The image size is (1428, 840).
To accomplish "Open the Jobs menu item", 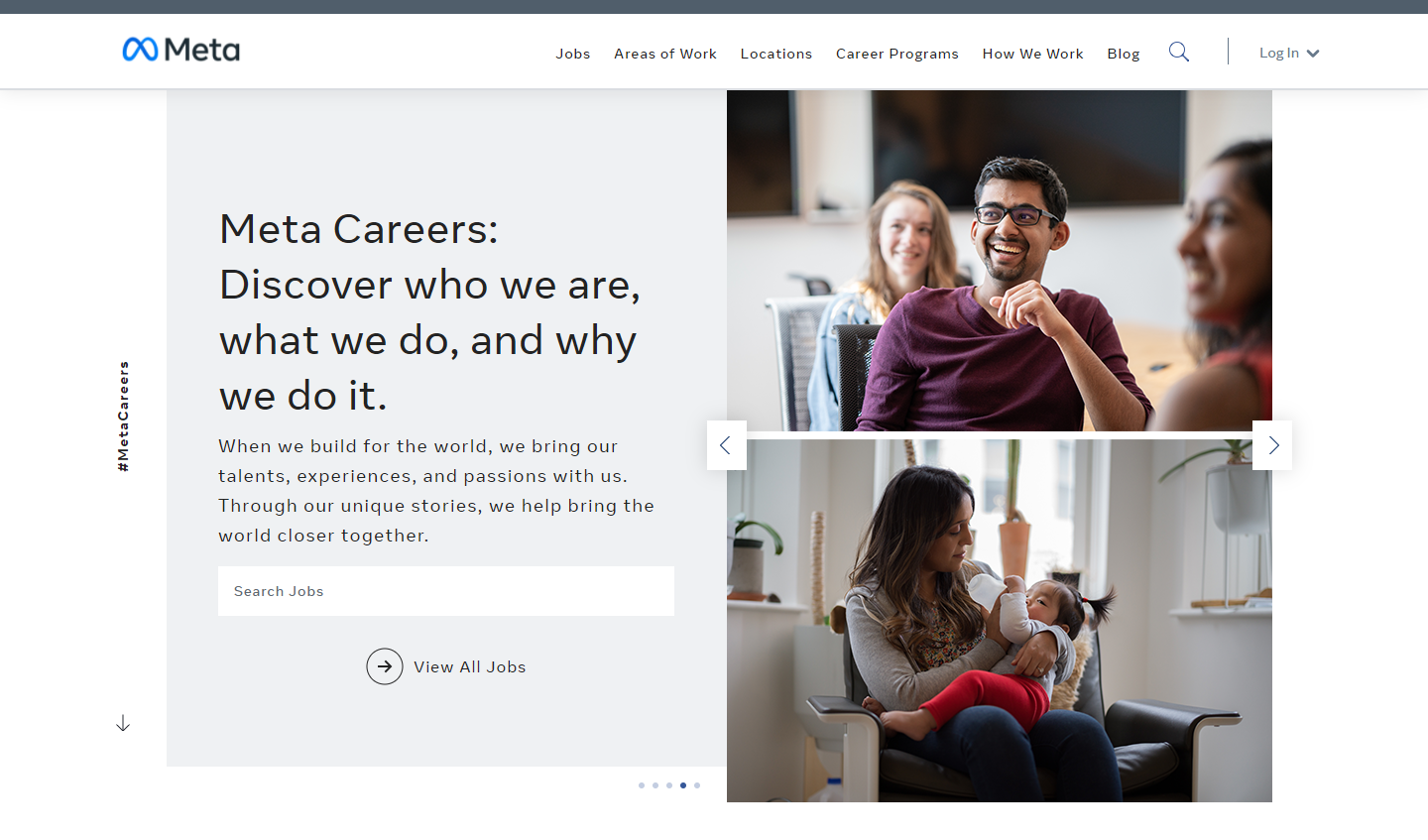I will tap(573, 54).
